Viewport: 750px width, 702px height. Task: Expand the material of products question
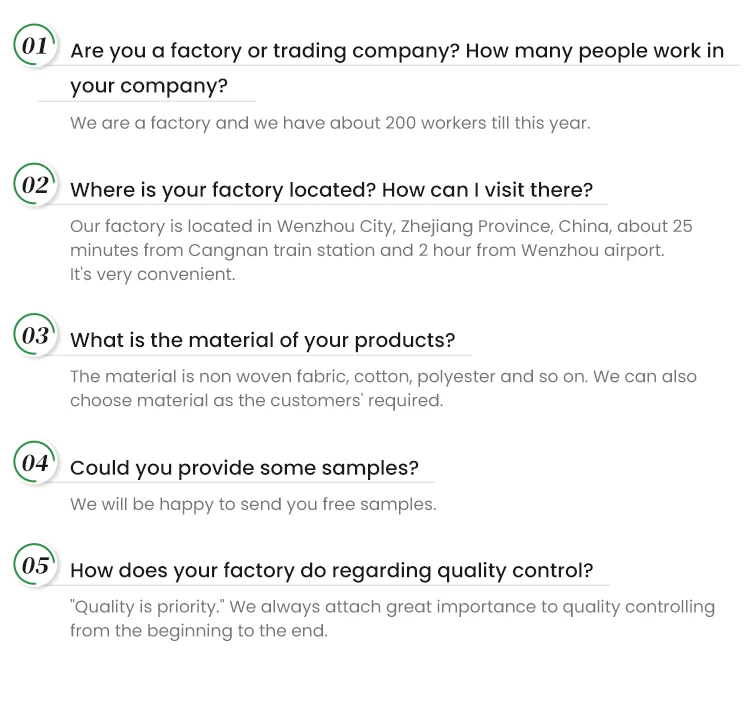click(262, 340)
